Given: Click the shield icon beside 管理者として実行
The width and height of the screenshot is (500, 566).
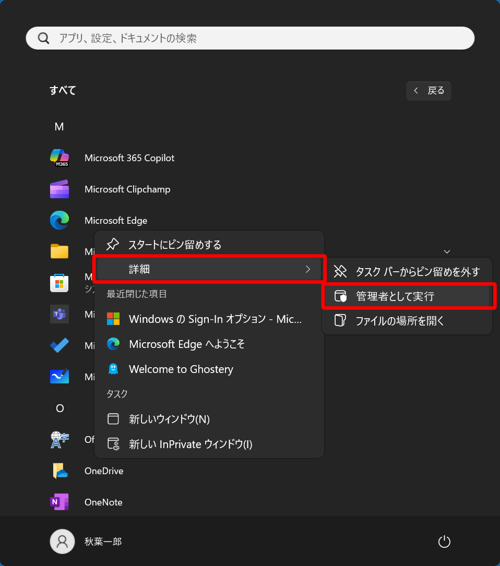Looking at the screenshot, I should [340, 296].
